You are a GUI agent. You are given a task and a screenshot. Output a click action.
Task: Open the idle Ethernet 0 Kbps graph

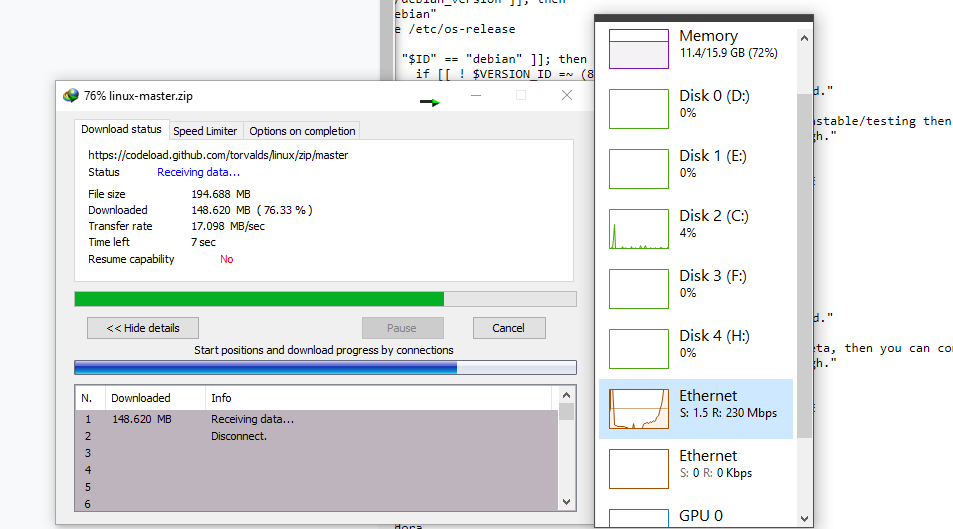[638, 469]
